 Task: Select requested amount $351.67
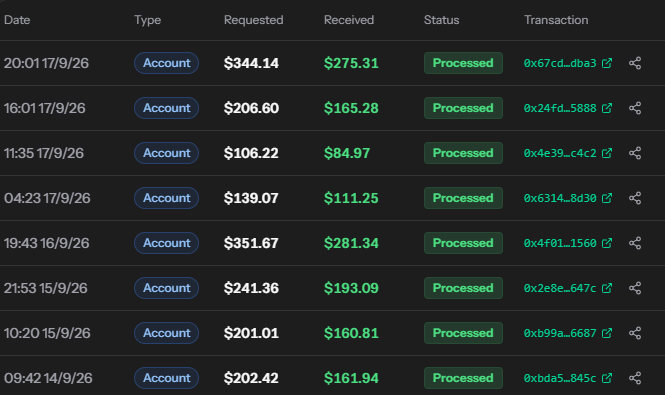pyautogui.click(x=251, y=243)
